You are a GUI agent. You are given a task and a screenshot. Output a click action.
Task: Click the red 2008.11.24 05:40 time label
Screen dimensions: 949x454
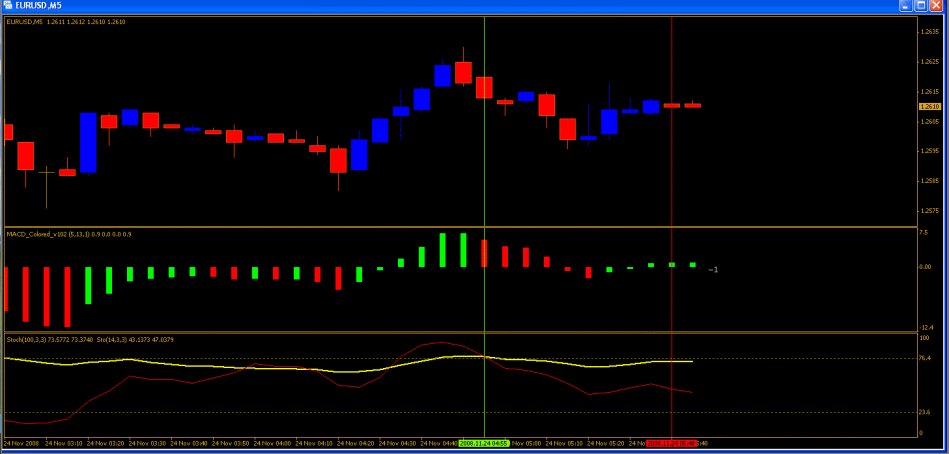671,443
